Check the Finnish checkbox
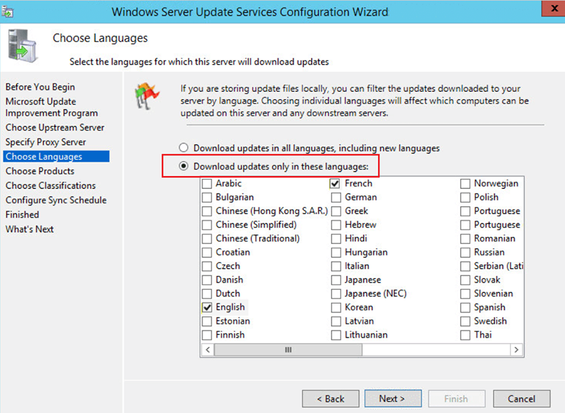 click(207, 335)
